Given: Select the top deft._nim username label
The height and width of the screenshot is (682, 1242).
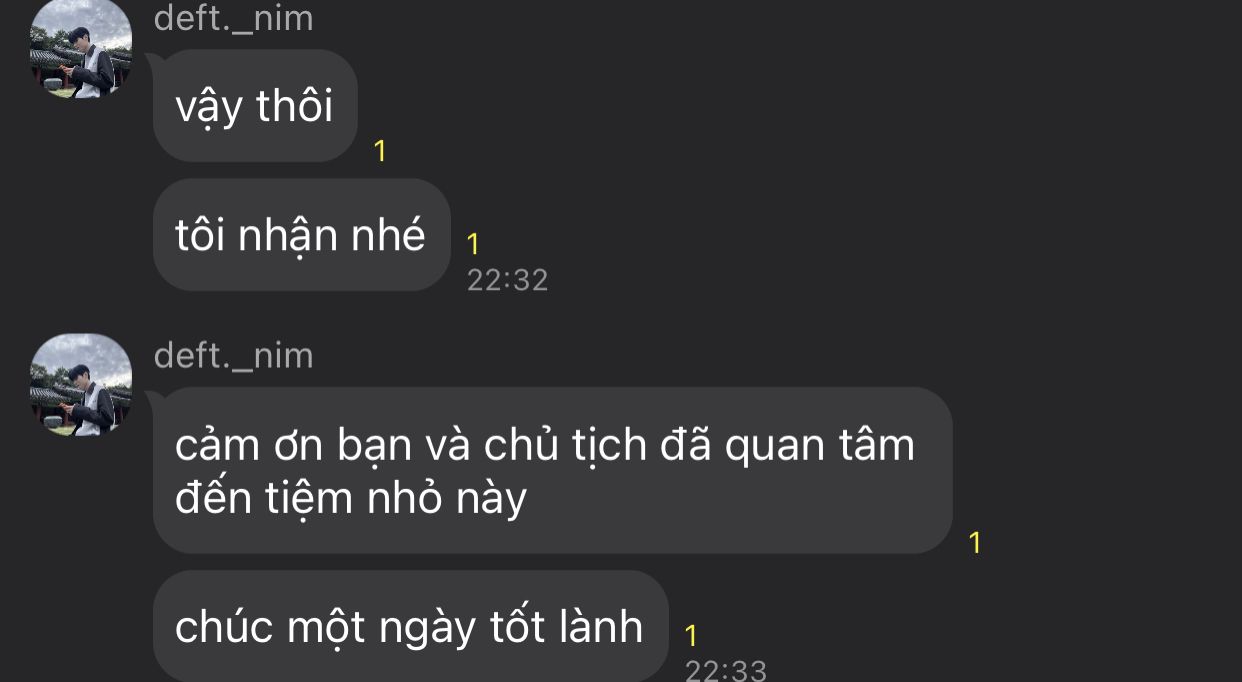Looking at the screenshot, I should [x=233, y=18].
